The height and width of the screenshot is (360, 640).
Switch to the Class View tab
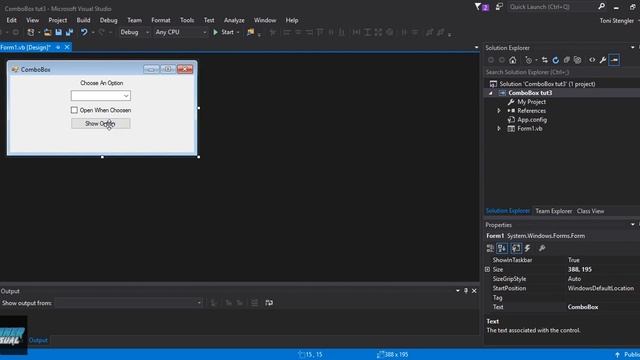click(590, 211)
